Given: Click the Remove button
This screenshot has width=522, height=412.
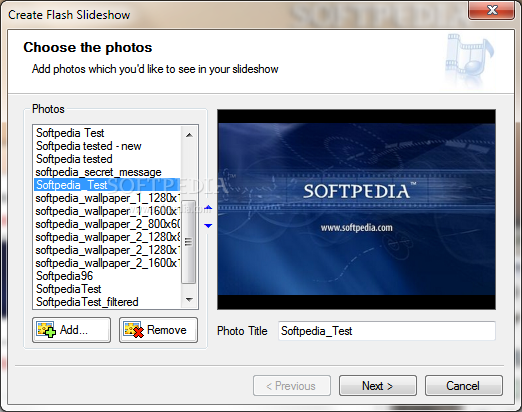Looking at the screenshot, I should point(158,330).
